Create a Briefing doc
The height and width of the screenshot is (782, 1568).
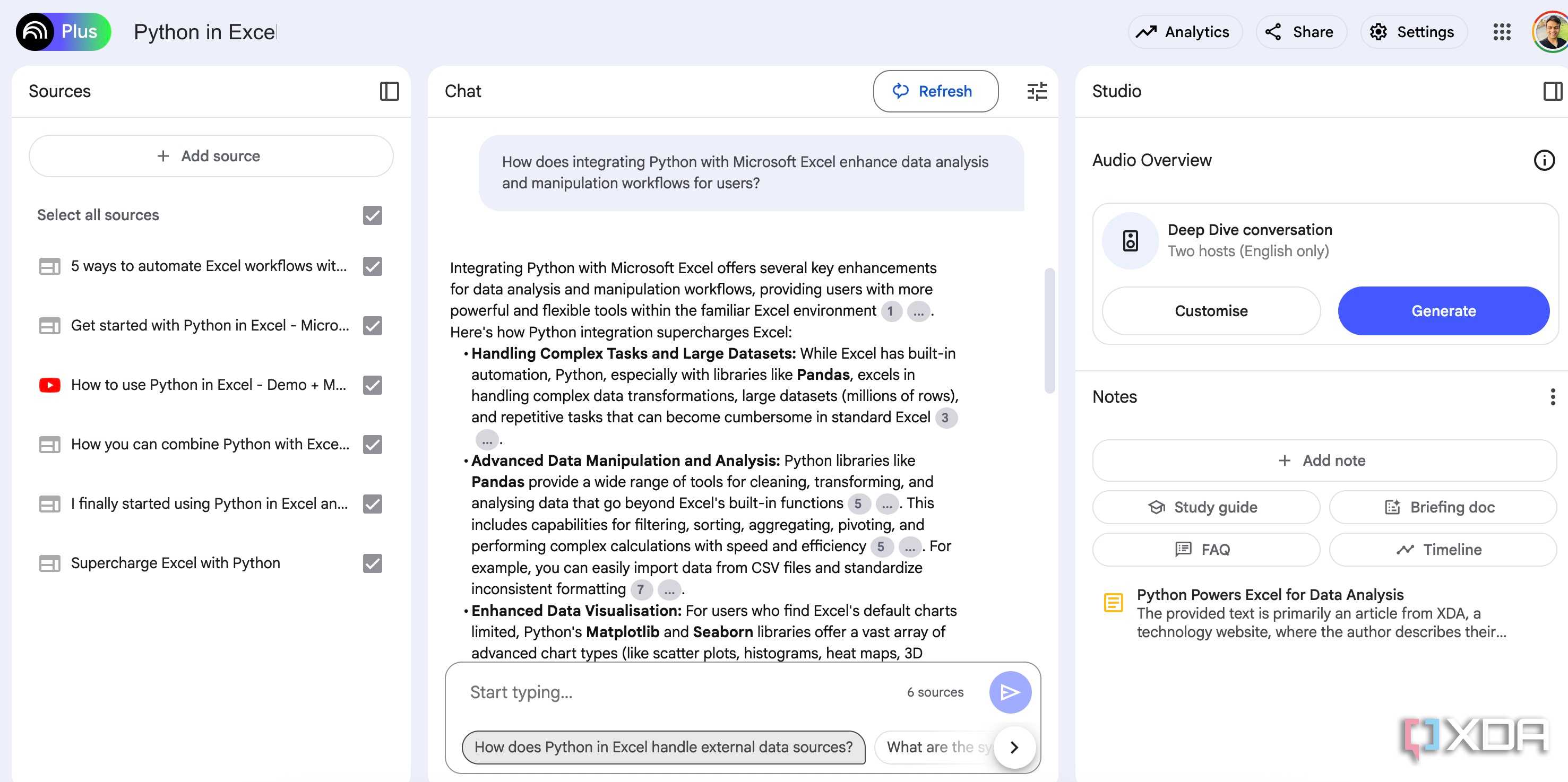1442,507
